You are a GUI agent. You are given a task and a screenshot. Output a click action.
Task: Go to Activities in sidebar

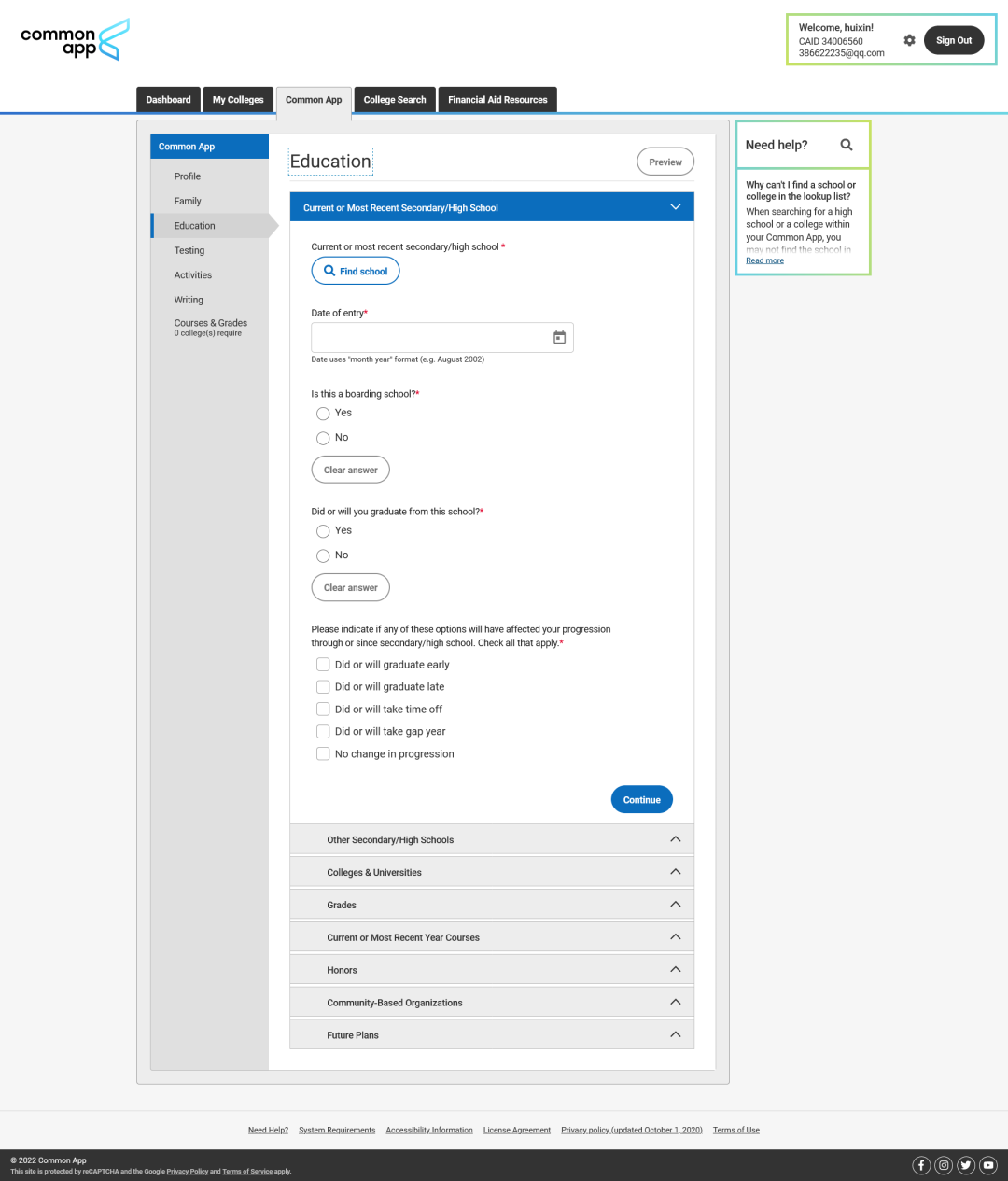pos(193,275)
